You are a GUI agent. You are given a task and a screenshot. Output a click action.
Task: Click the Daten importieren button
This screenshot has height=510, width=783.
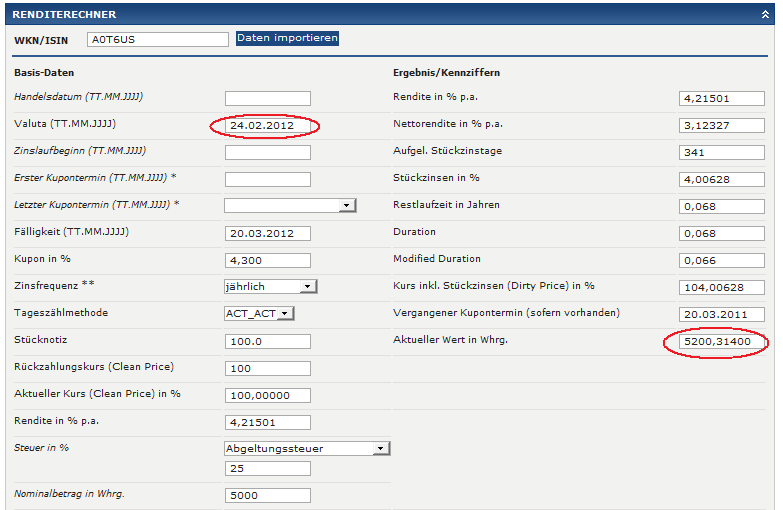[287, 38]
